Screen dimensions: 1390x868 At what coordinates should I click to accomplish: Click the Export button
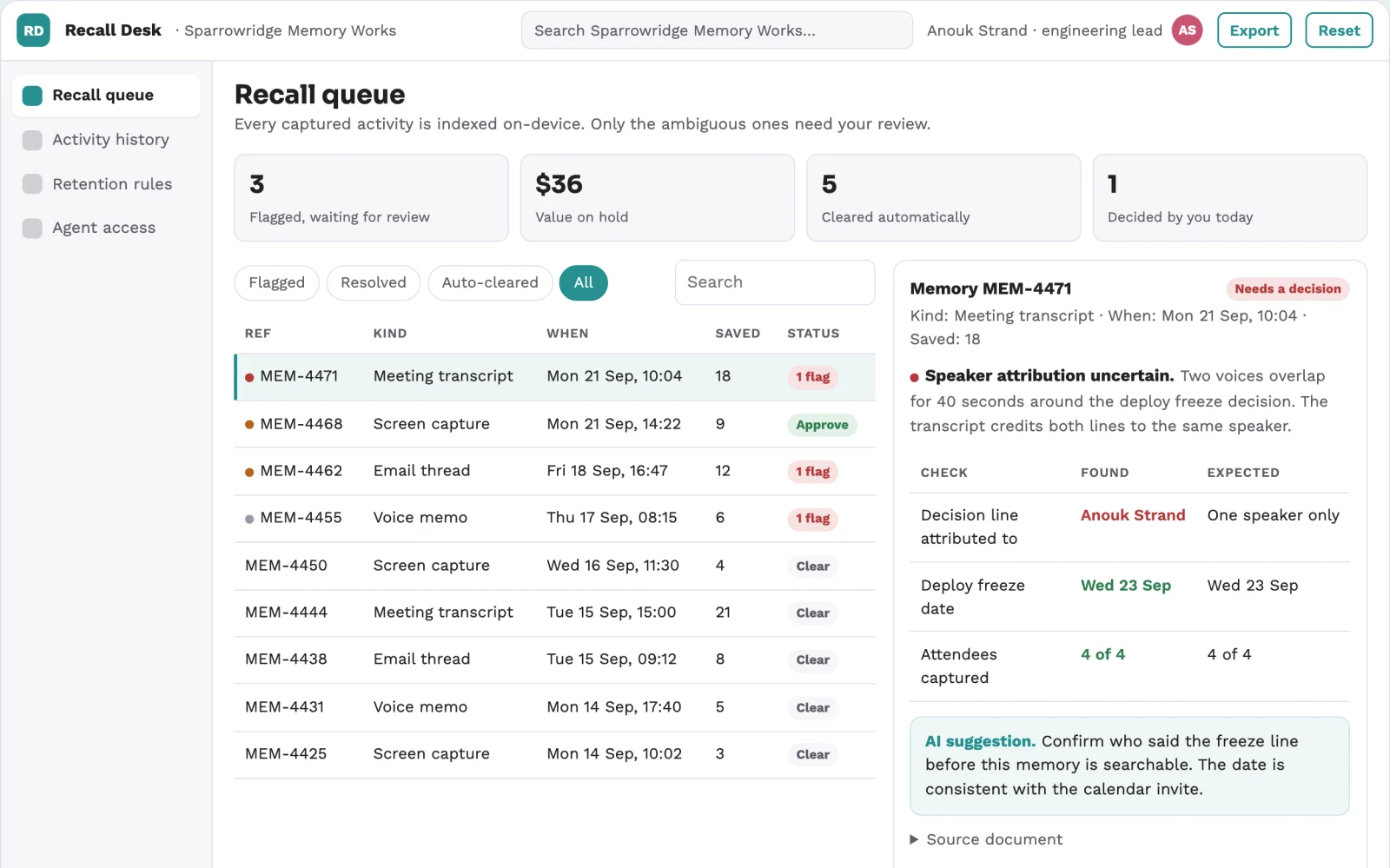tap(1254, 30)
